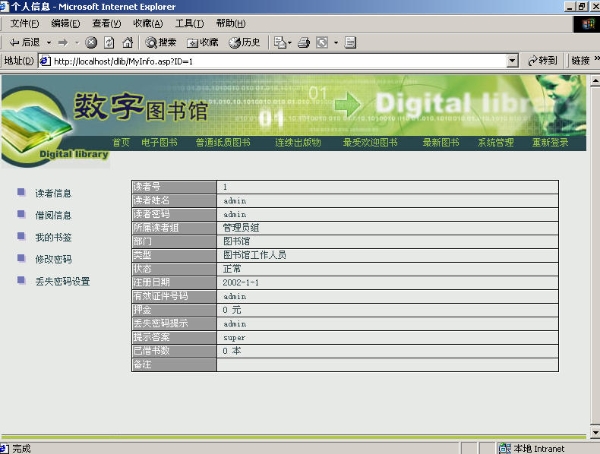Open the 文件(F) menu
The height and width of the screenshot is (454, 600).
(25, 23)
